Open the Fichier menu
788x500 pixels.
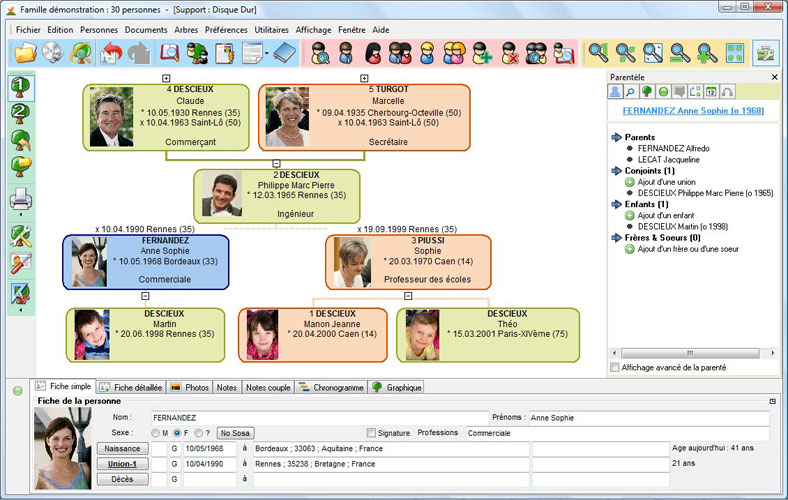tap(28, 30)
